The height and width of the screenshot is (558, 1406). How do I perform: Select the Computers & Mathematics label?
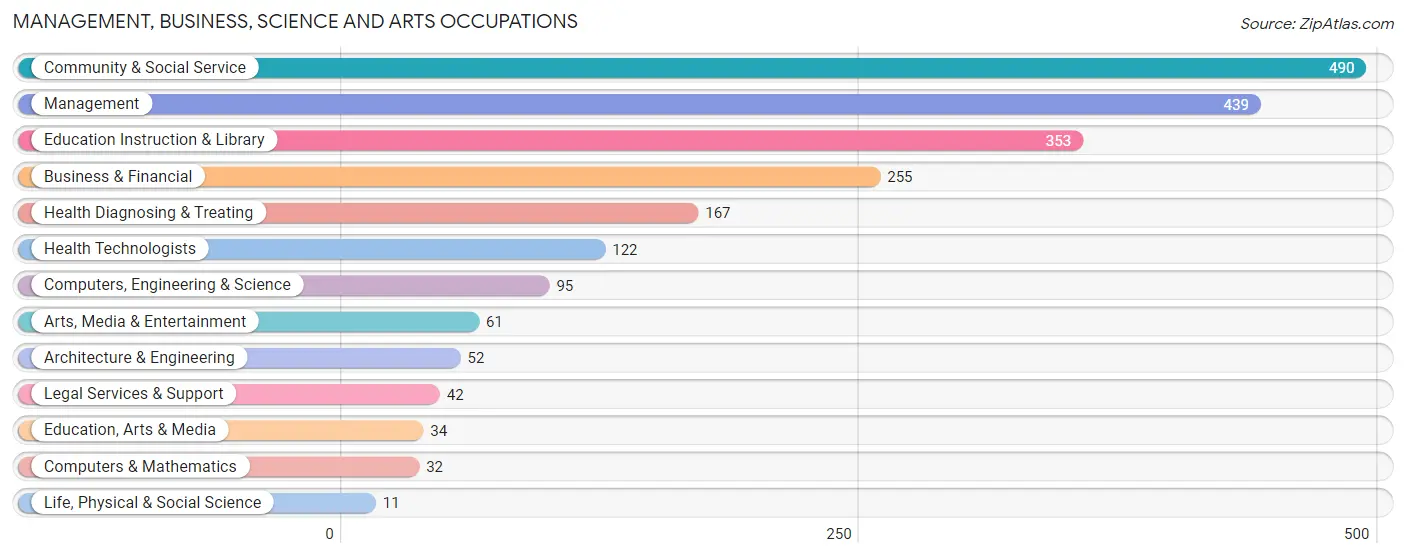tap(140, 467)
